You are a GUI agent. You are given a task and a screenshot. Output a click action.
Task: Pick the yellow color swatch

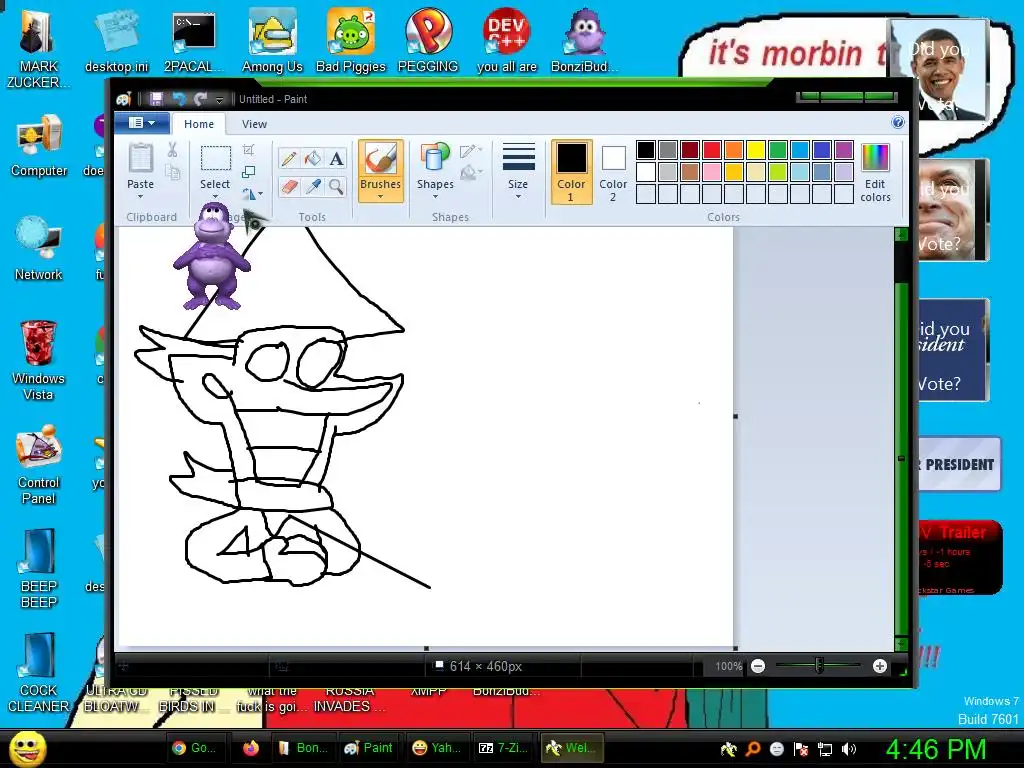pyautogui.click(x=756, y=150)
